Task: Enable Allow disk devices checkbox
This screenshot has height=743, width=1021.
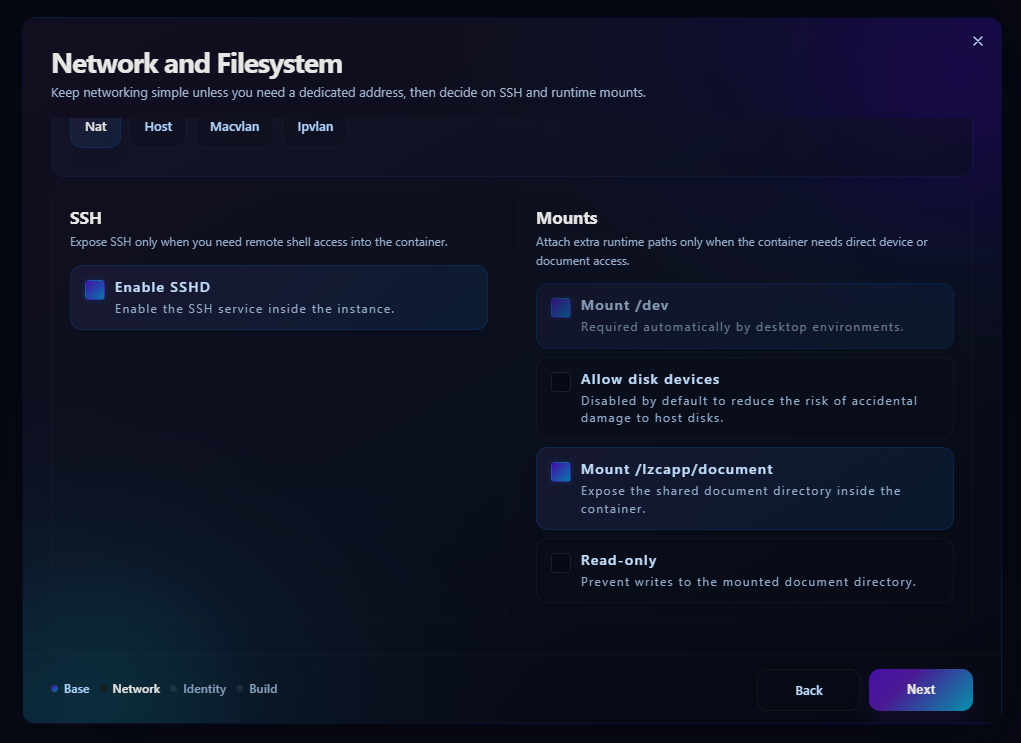Action: 561,382
